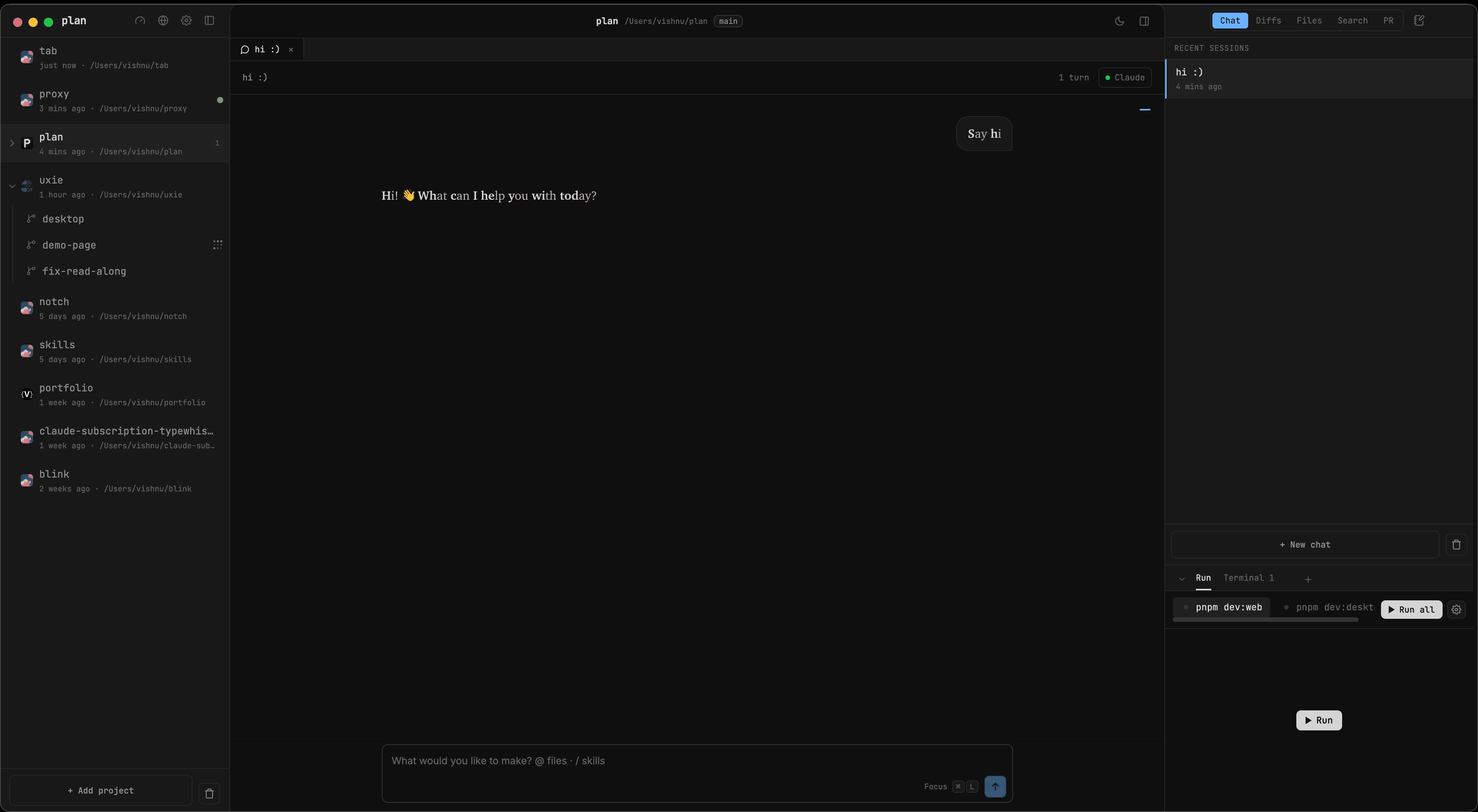This screenshot has width=1478, height=812.
Task: Click the Focus shortcut hint
Action: click(x=950, y=787)
